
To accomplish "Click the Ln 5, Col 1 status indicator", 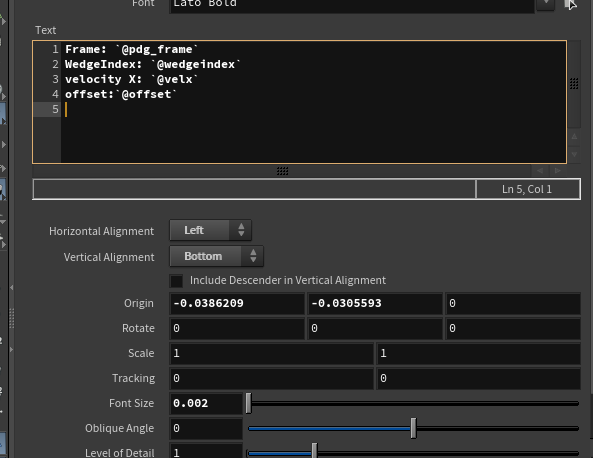I will coord(527,189).
